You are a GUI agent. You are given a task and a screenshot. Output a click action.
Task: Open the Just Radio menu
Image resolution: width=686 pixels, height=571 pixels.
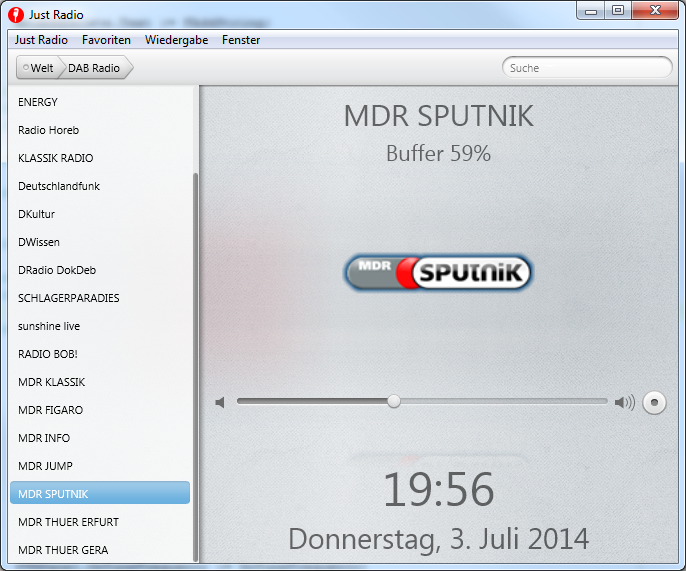[x=41, y=40]
